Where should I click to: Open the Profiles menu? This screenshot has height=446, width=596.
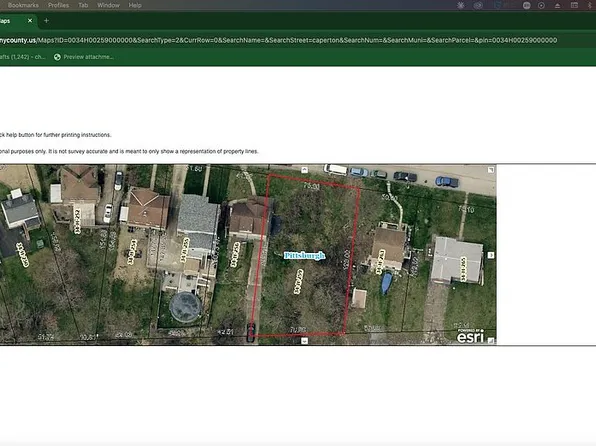coord(59,5)
